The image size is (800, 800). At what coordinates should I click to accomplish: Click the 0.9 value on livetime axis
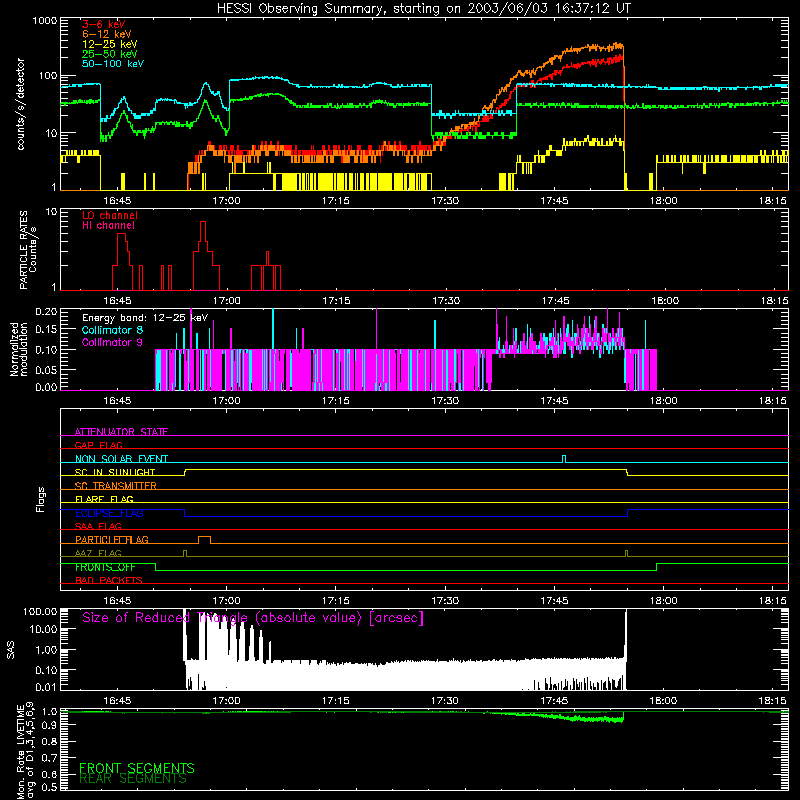click(49, 725)
